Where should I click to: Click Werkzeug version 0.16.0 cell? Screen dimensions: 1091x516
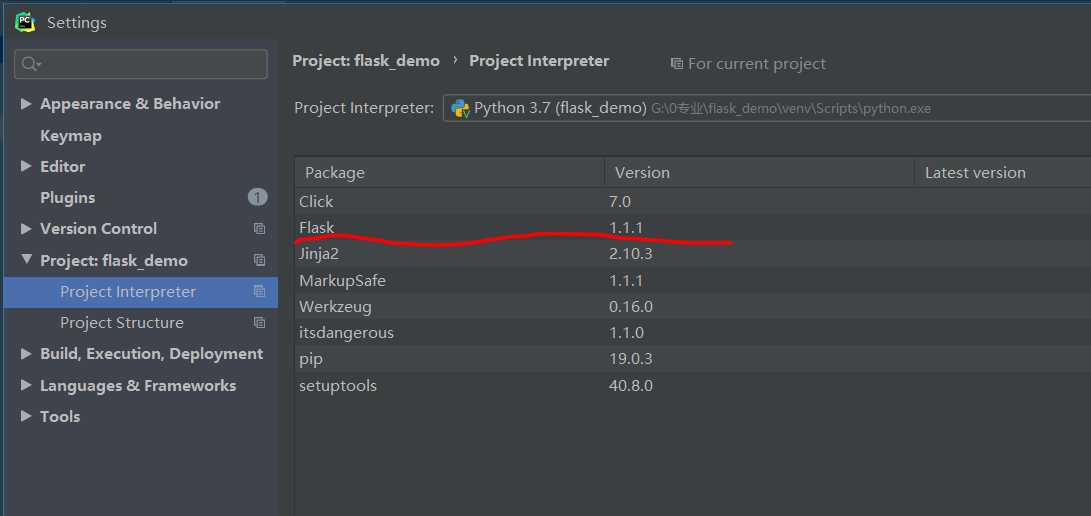(x=630, y=307)
